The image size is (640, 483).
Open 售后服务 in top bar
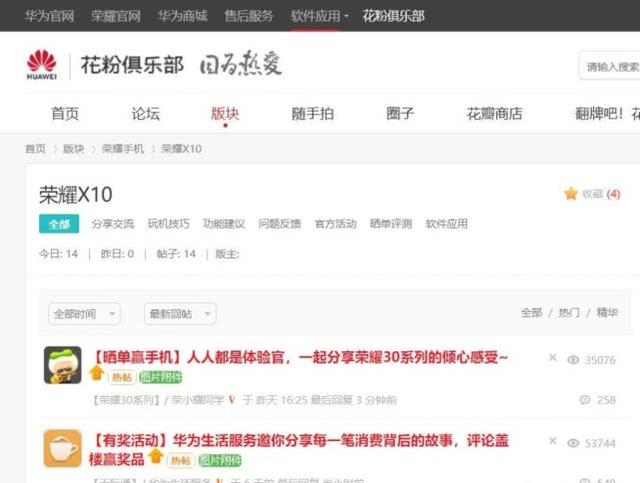[x=249, y=16]
